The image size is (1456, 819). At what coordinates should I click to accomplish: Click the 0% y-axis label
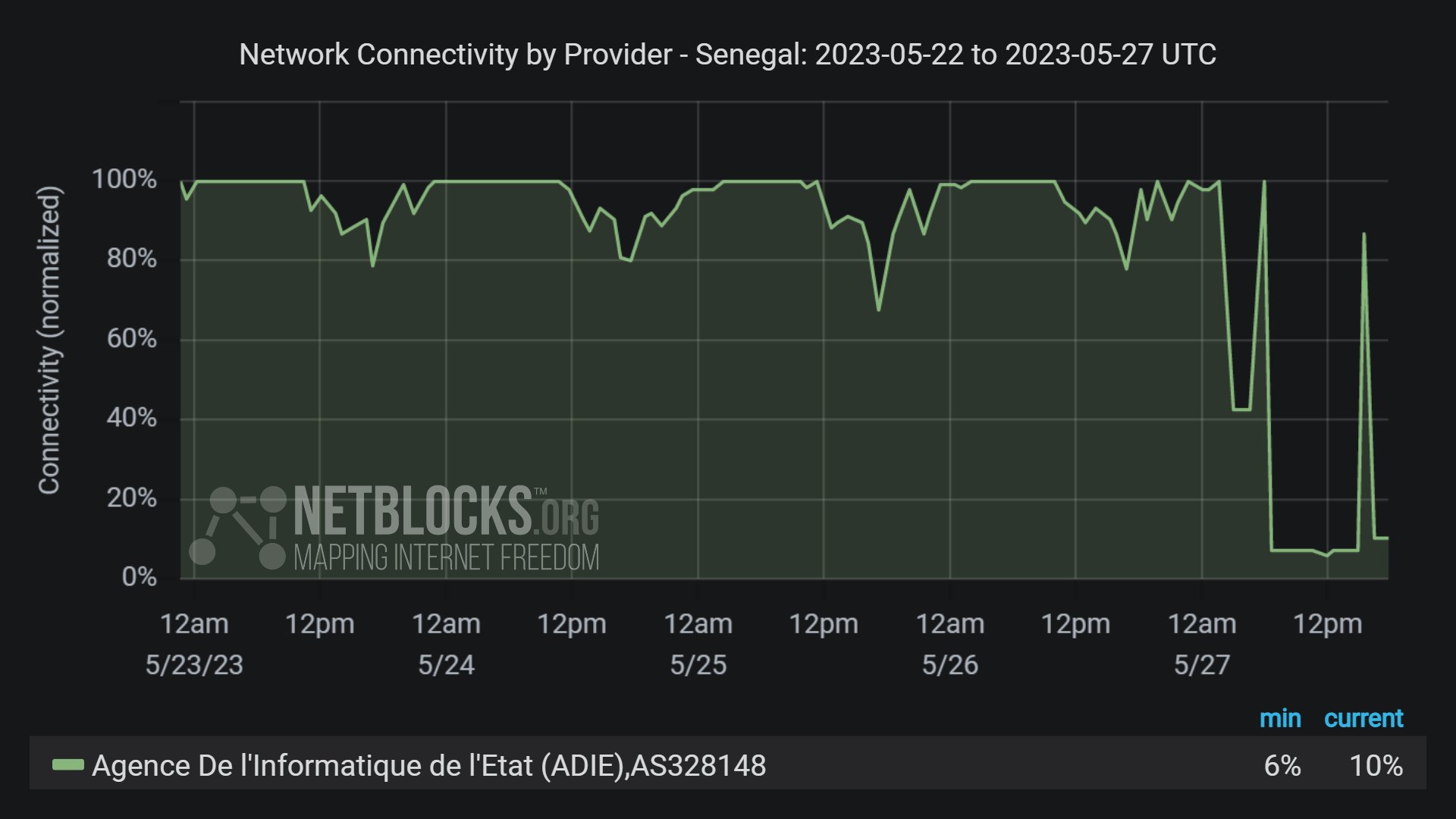click(139, 577)
